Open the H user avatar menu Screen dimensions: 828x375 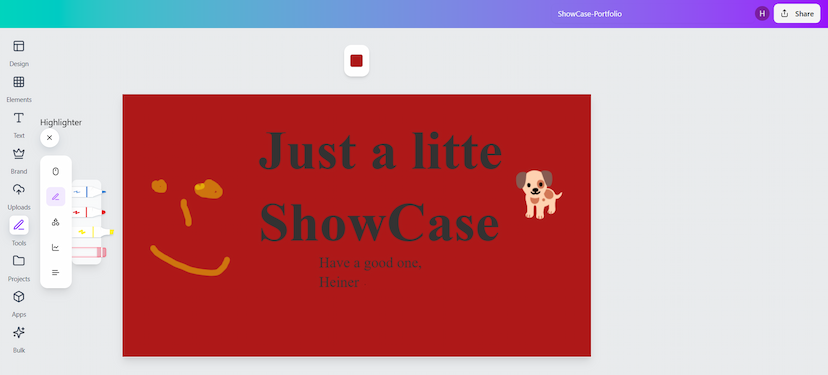[762, 14]
